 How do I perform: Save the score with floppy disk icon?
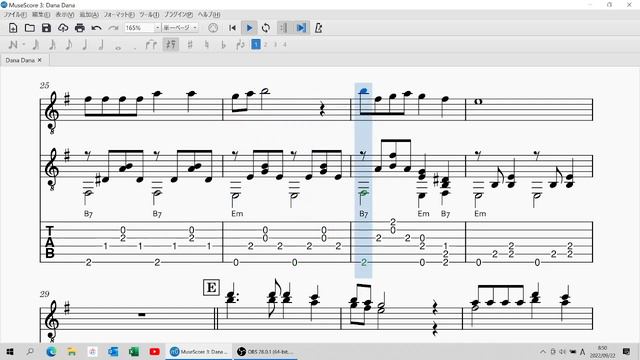[47, 28]
